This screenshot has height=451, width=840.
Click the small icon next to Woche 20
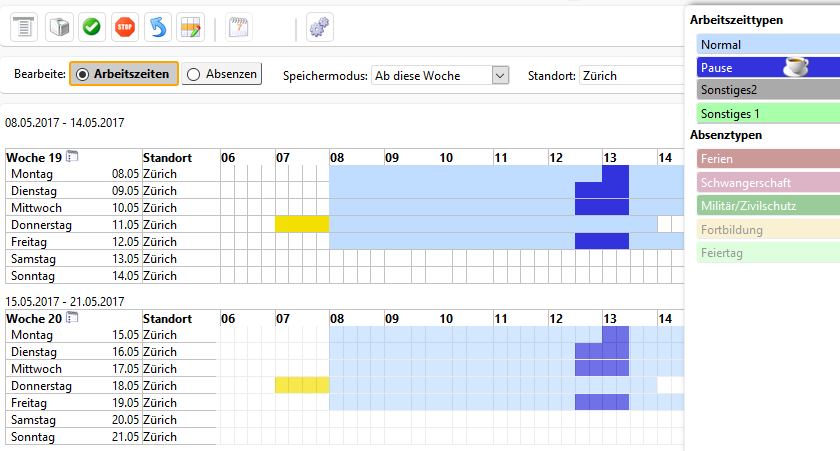click(72, 318)
